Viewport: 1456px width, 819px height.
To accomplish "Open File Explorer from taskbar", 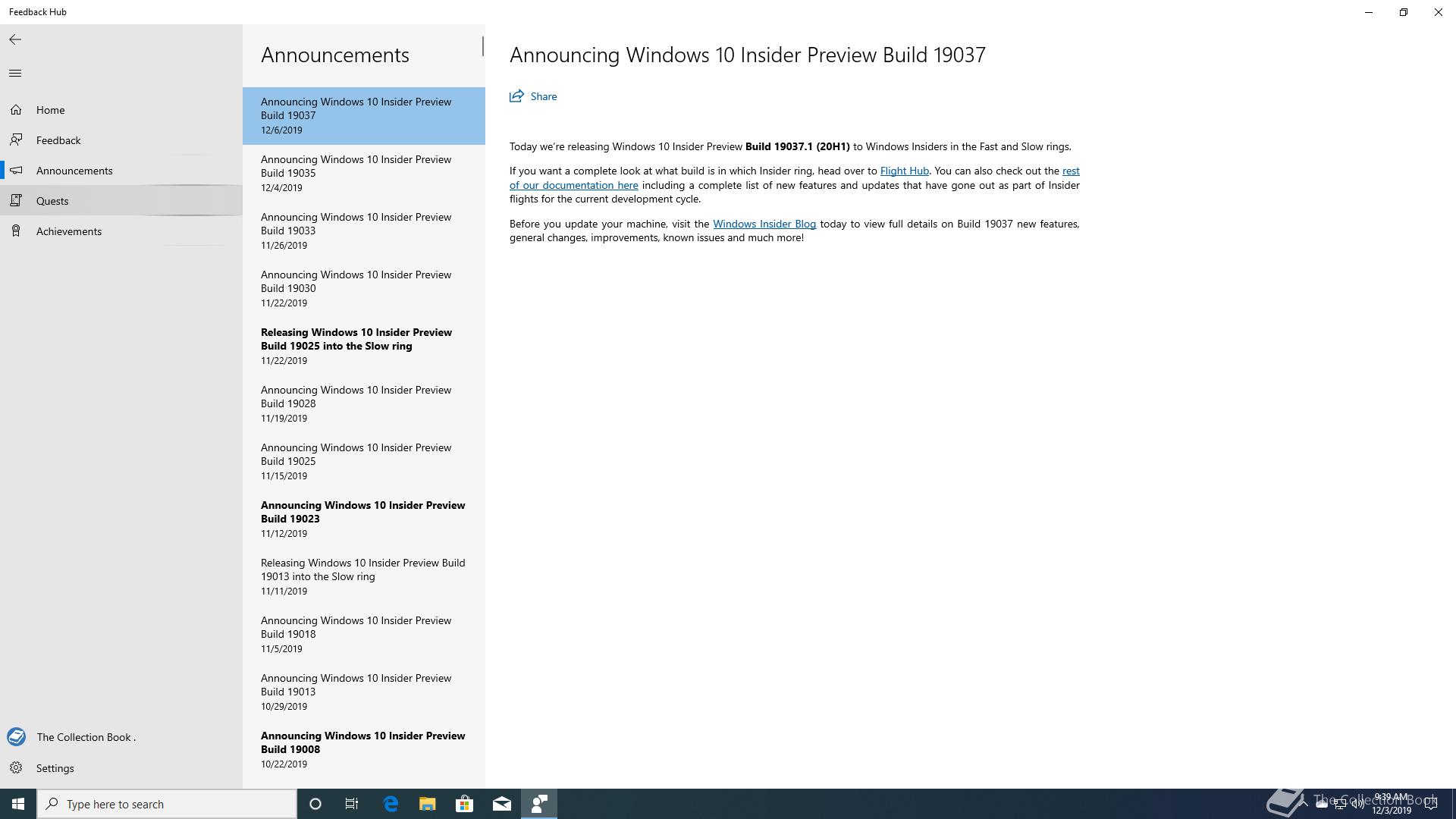I will tap(428, 804).
